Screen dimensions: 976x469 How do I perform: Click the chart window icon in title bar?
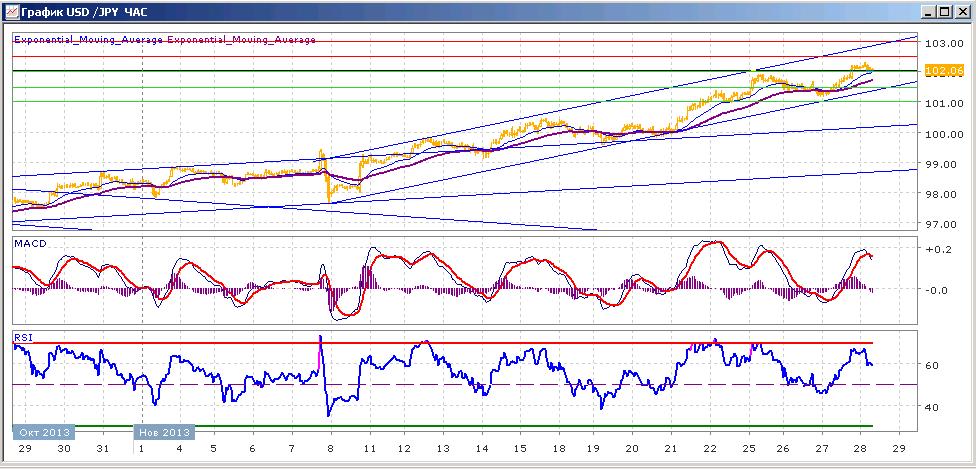click(12, 11)
